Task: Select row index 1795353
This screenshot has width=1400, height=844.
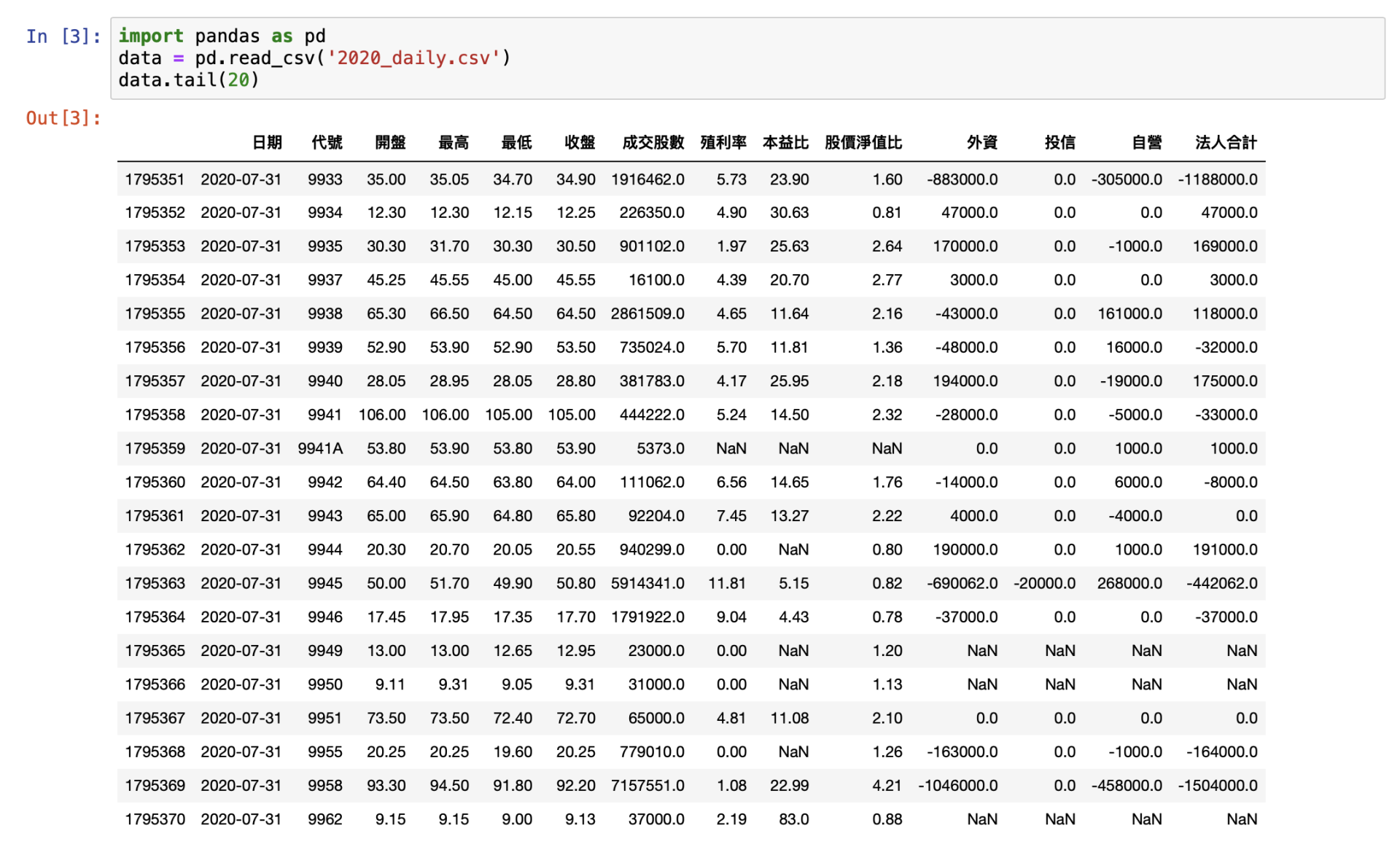Action: tap(155, 246)
